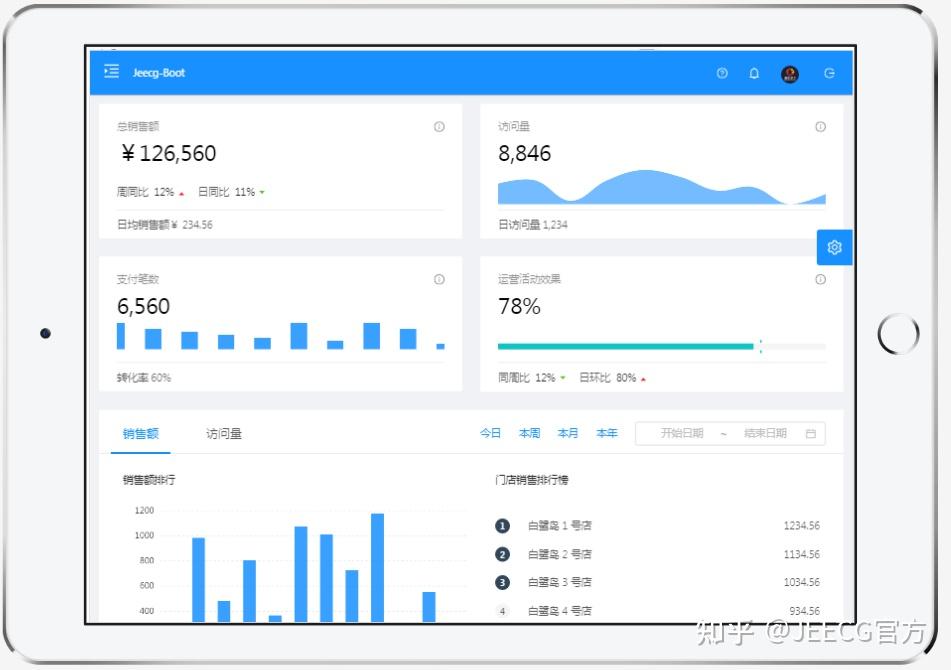The width and height of the screenshot is (951, 670).
Task: Click the info icon on the 运营活动效果 card
Action: point(820,280)
